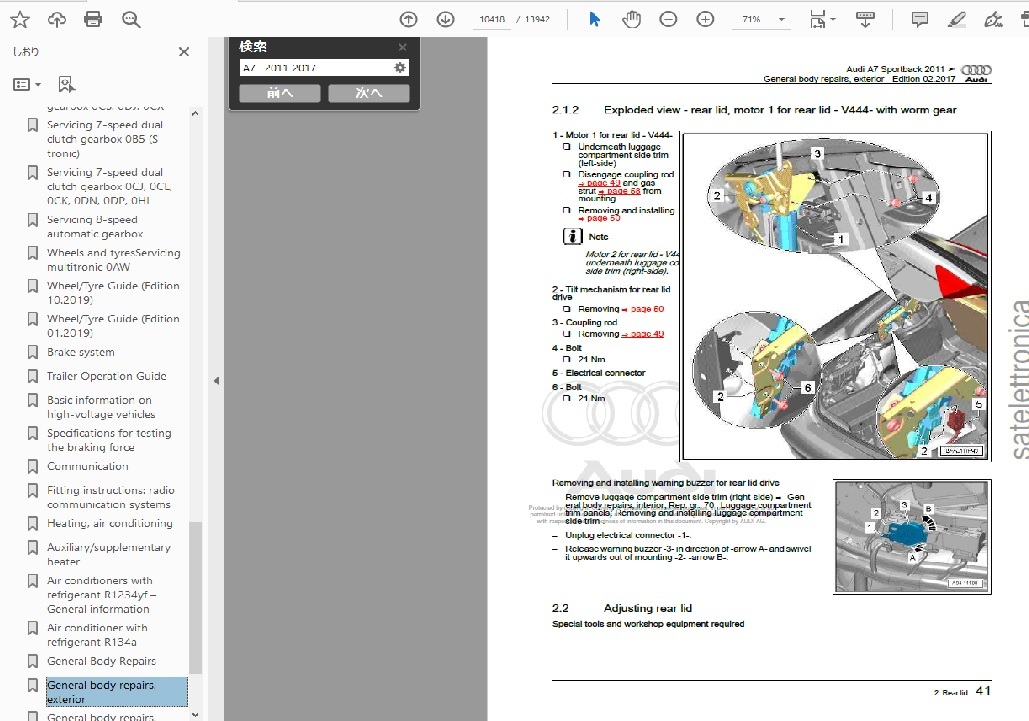The image size is (1029, 721).
Task: Zoom in with plus button
Action: click(705, 20)
